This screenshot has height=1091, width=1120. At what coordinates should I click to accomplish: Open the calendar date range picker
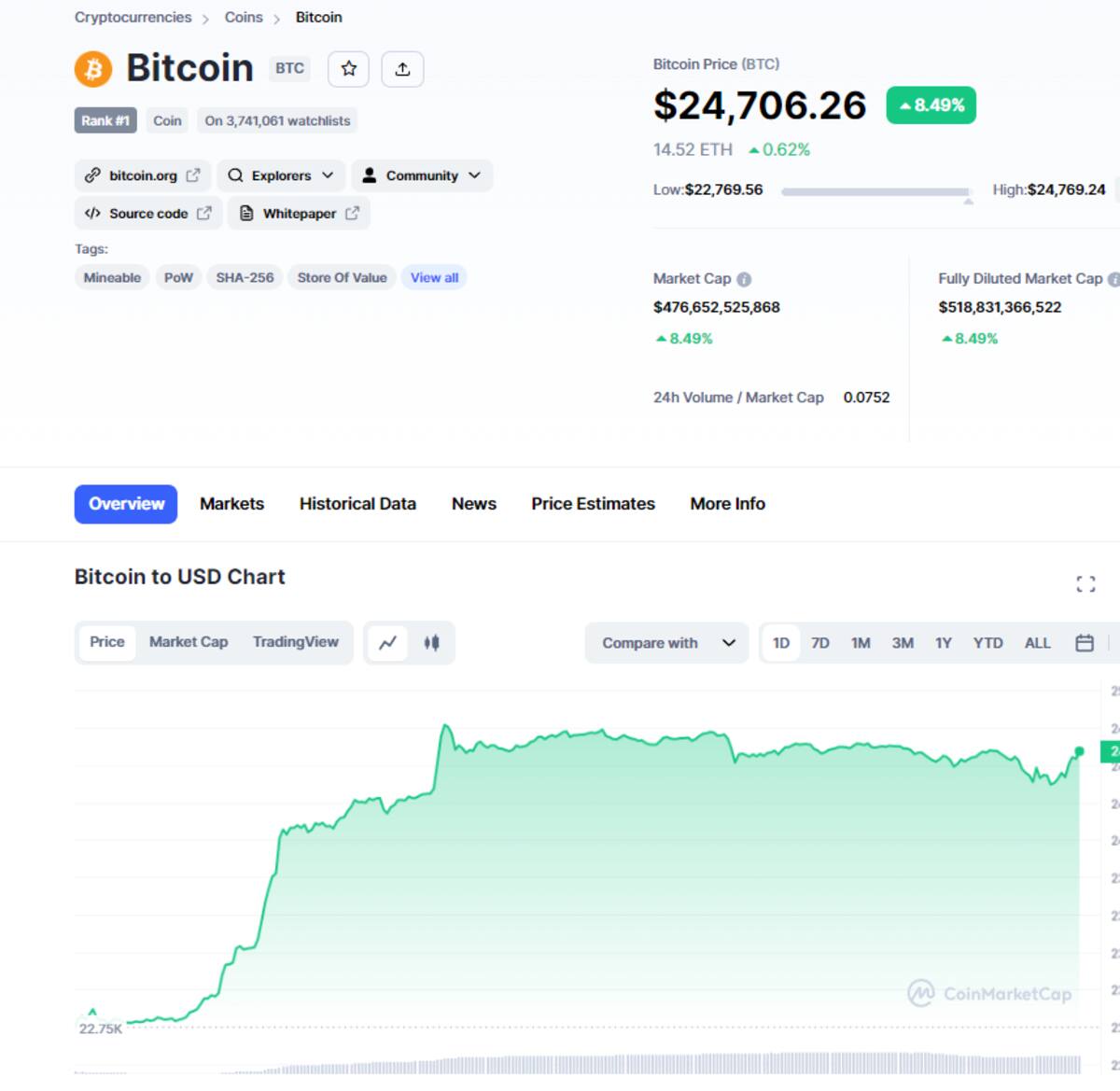coord(1084,643)
